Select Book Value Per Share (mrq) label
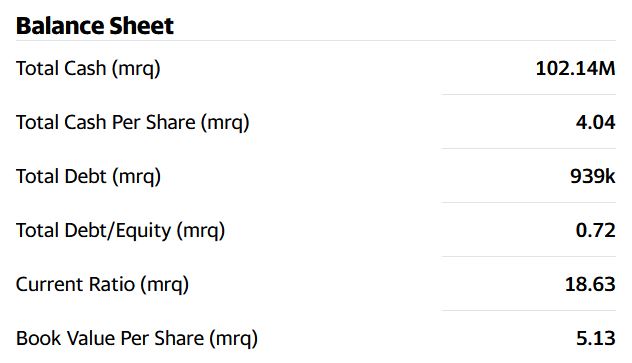 137,338
